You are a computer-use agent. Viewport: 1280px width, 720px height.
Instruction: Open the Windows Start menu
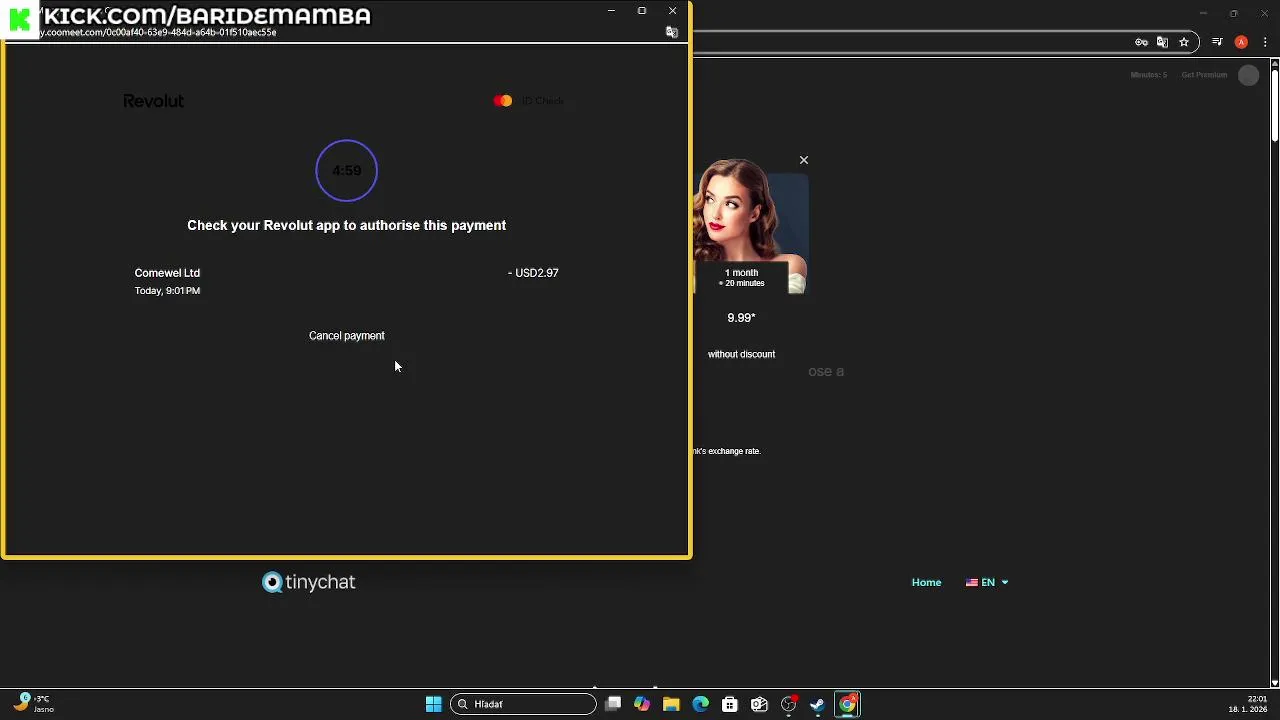(x=433, y=704)
